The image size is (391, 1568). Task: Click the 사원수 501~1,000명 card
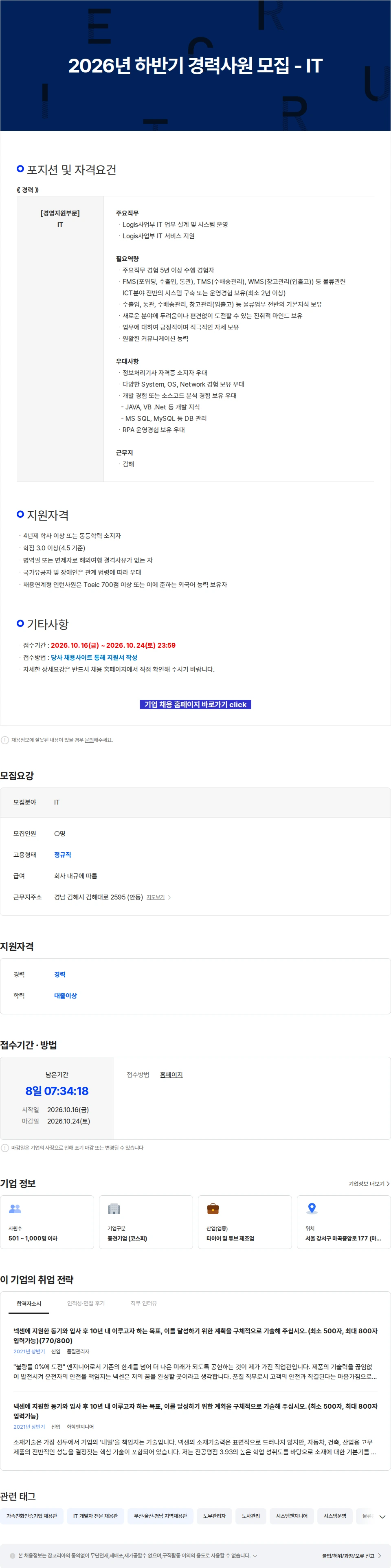[x=48, y=1222]
